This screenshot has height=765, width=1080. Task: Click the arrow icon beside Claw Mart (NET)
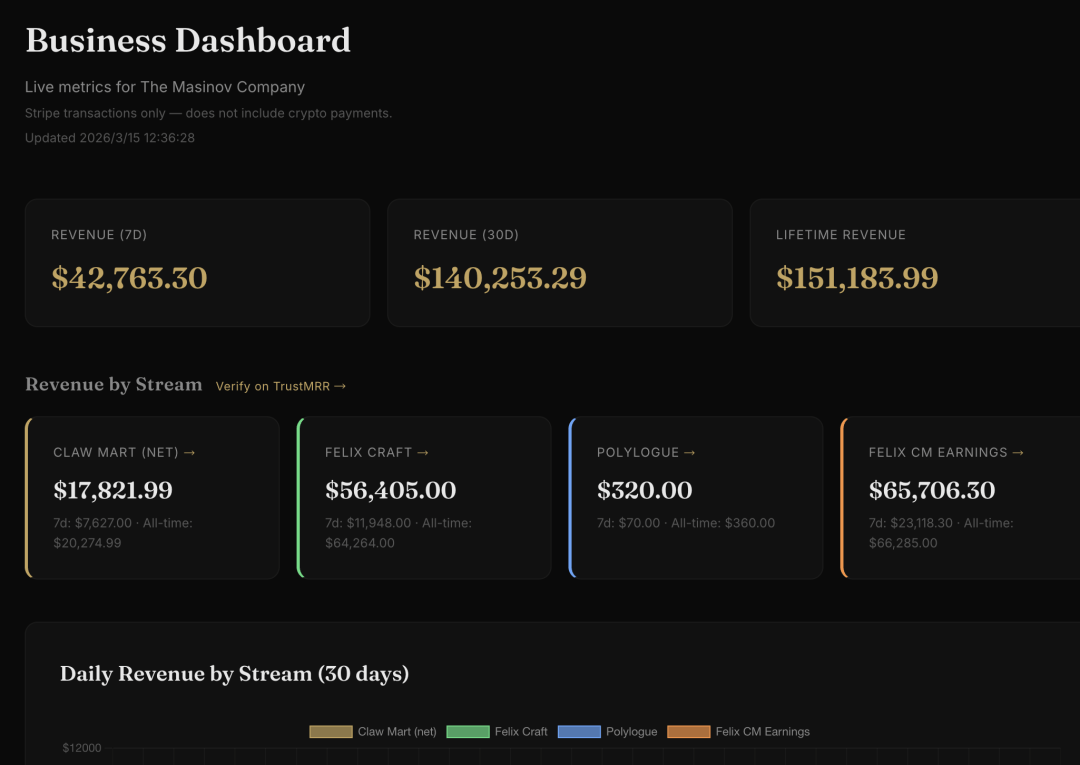190,453
